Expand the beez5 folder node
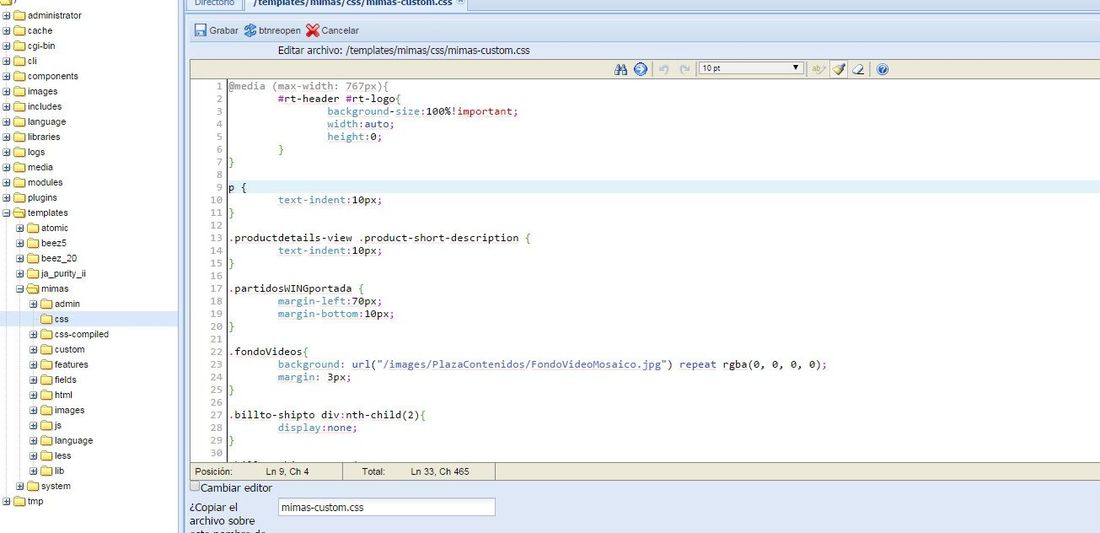 point(20,243)
